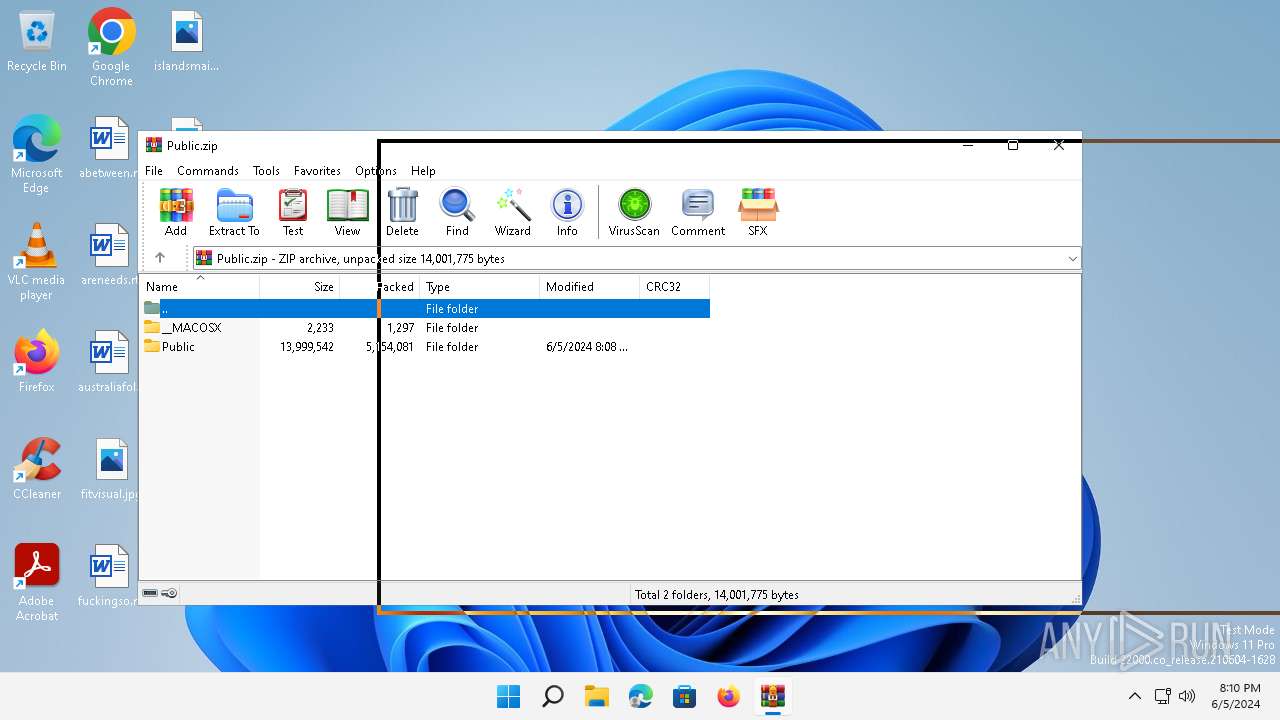Select the australiafol Word document on the desktop
The height and width of the screenshot is (720, 1280).
coord(107,362)
